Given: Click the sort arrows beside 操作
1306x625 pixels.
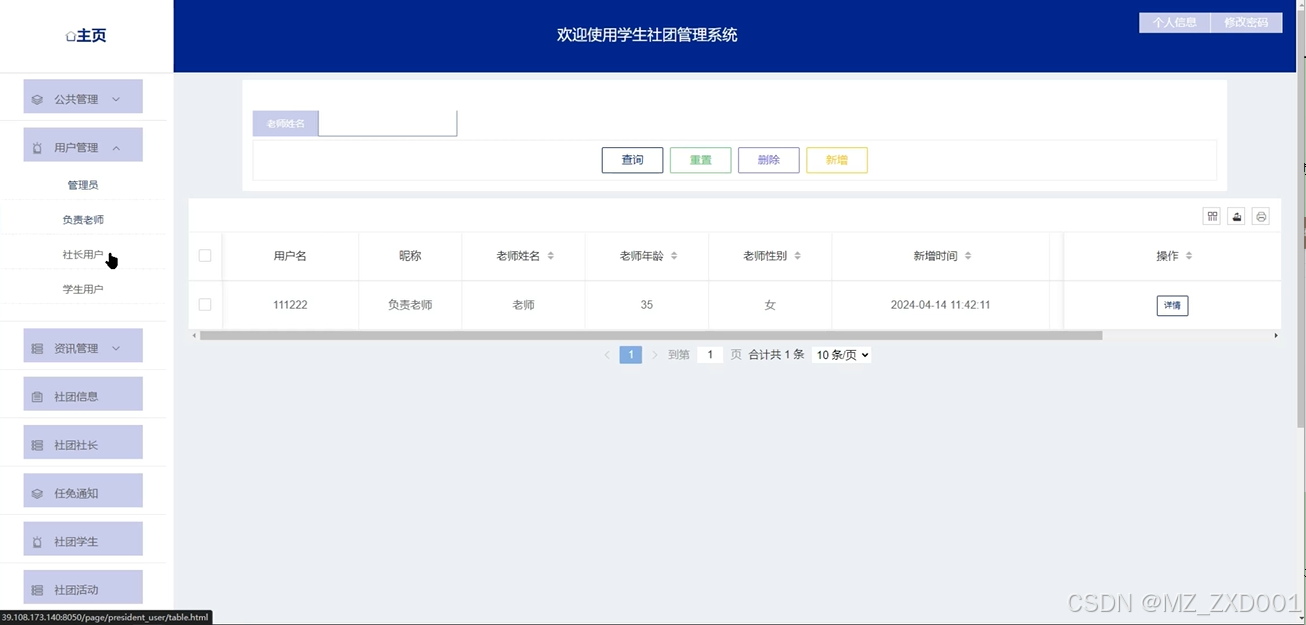Looking at the screenshot, I should 1189,256.
